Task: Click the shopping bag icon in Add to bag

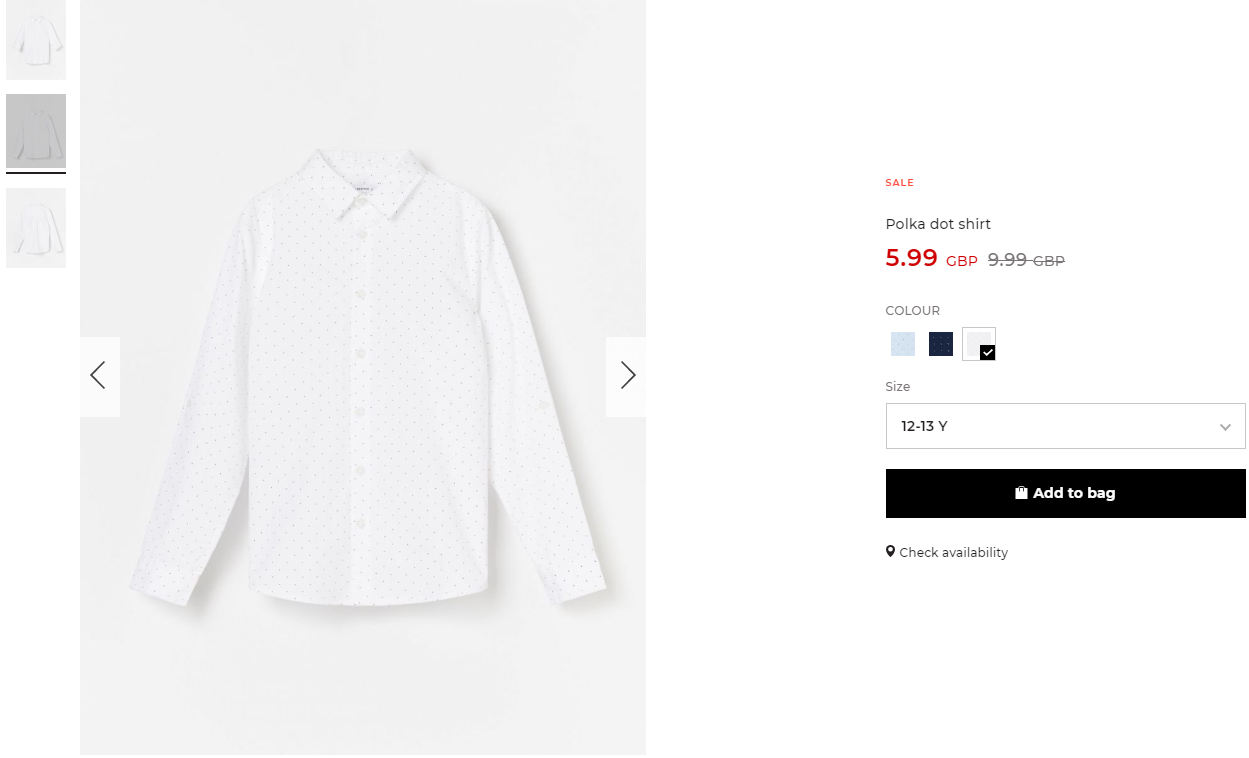Action: 1021,493
